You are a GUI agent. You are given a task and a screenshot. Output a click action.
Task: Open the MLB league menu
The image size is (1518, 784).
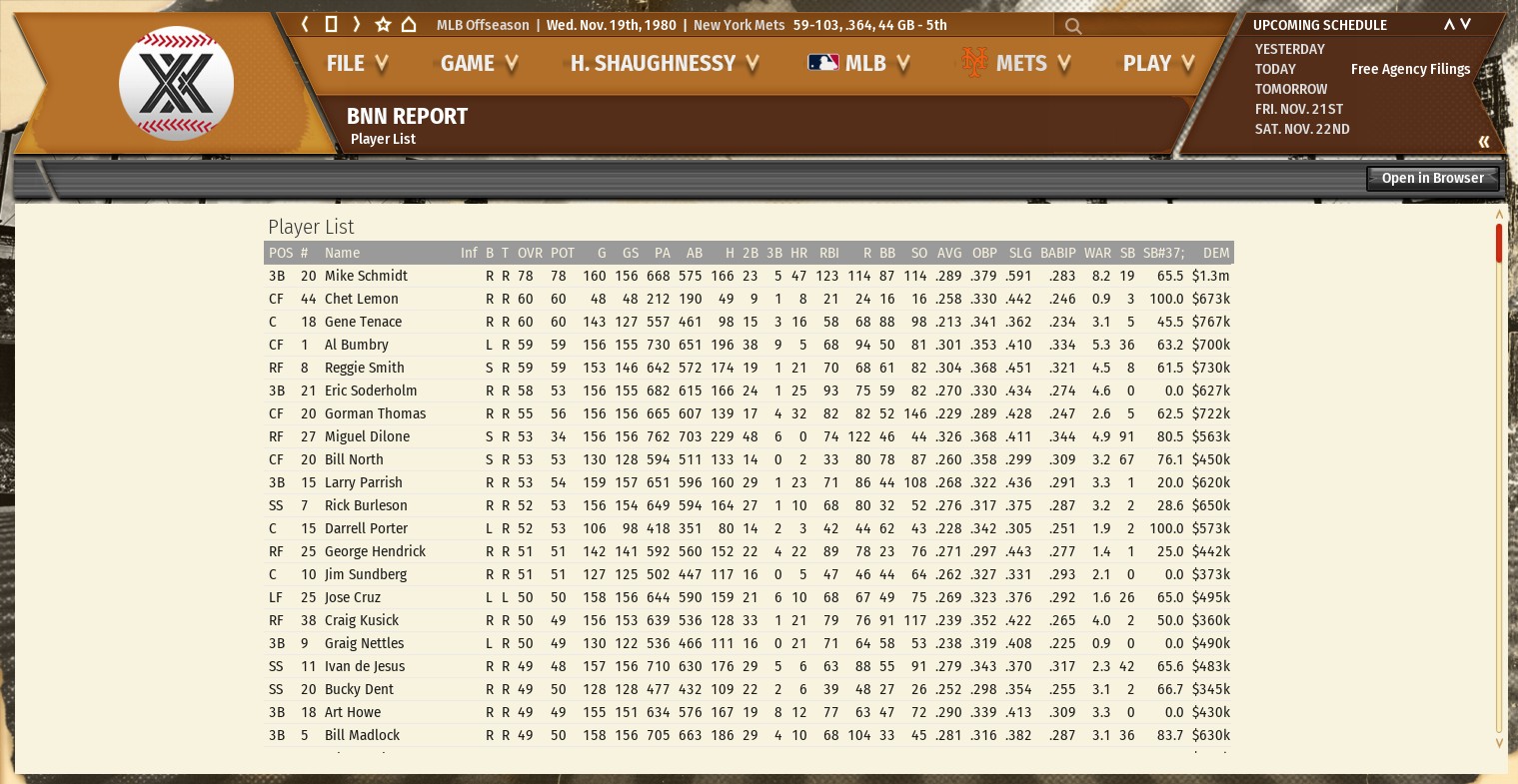coord(858,64)
